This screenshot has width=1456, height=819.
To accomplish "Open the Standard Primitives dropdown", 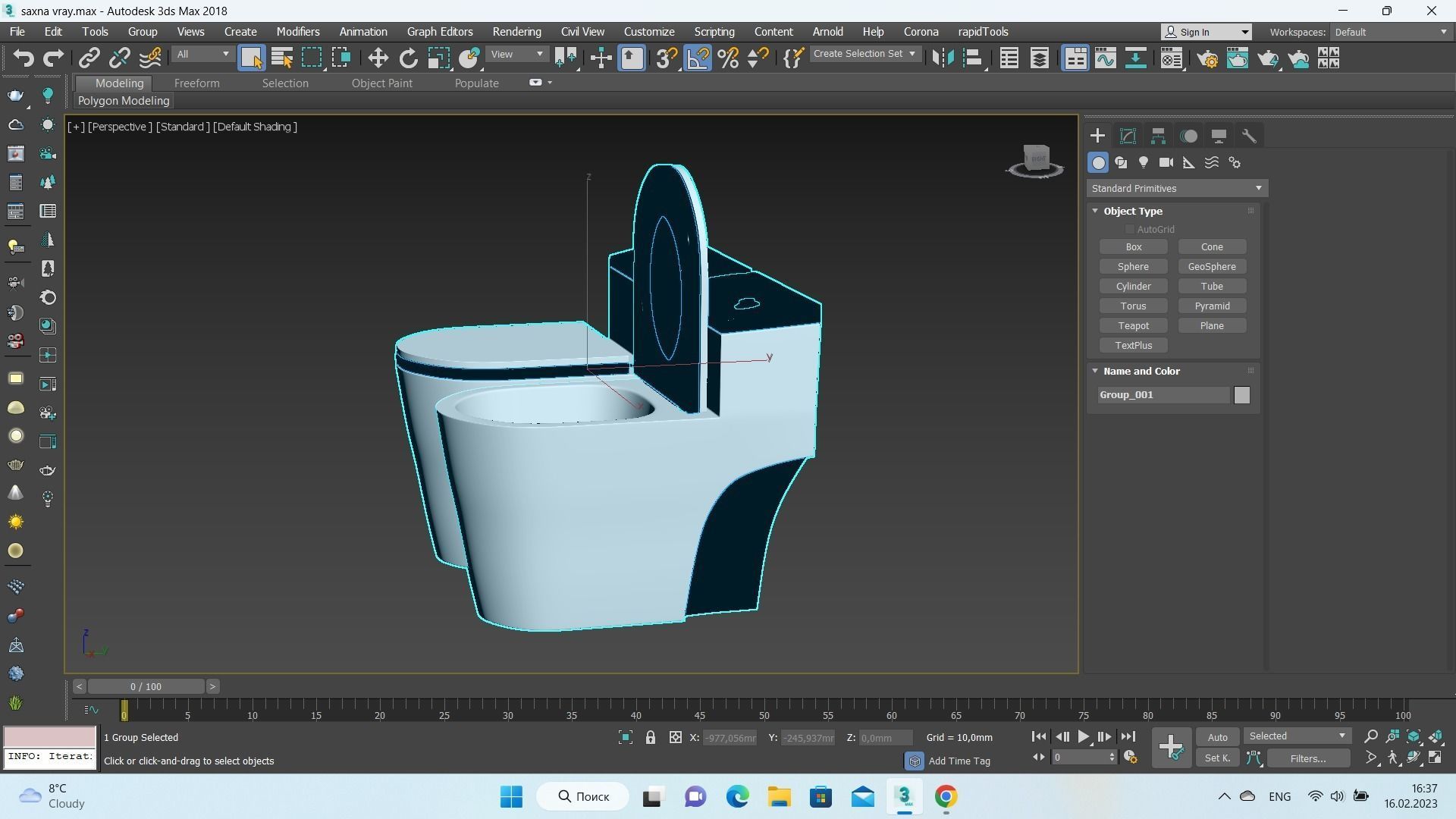I will [x=1177, y=188].
